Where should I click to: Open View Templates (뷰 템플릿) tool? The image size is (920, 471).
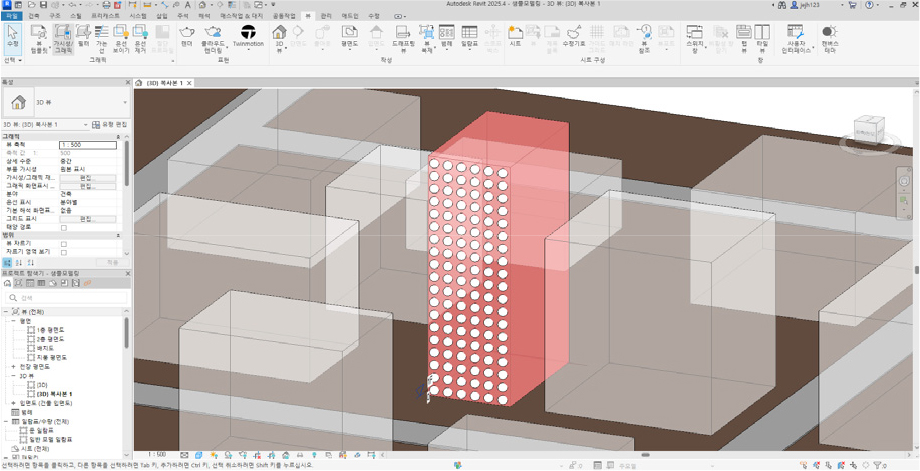[x=39, y=39]
